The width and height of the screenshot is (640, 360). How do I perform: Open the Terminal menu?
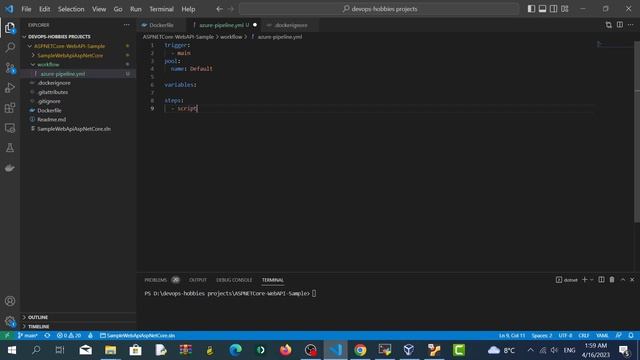point(161,9)
